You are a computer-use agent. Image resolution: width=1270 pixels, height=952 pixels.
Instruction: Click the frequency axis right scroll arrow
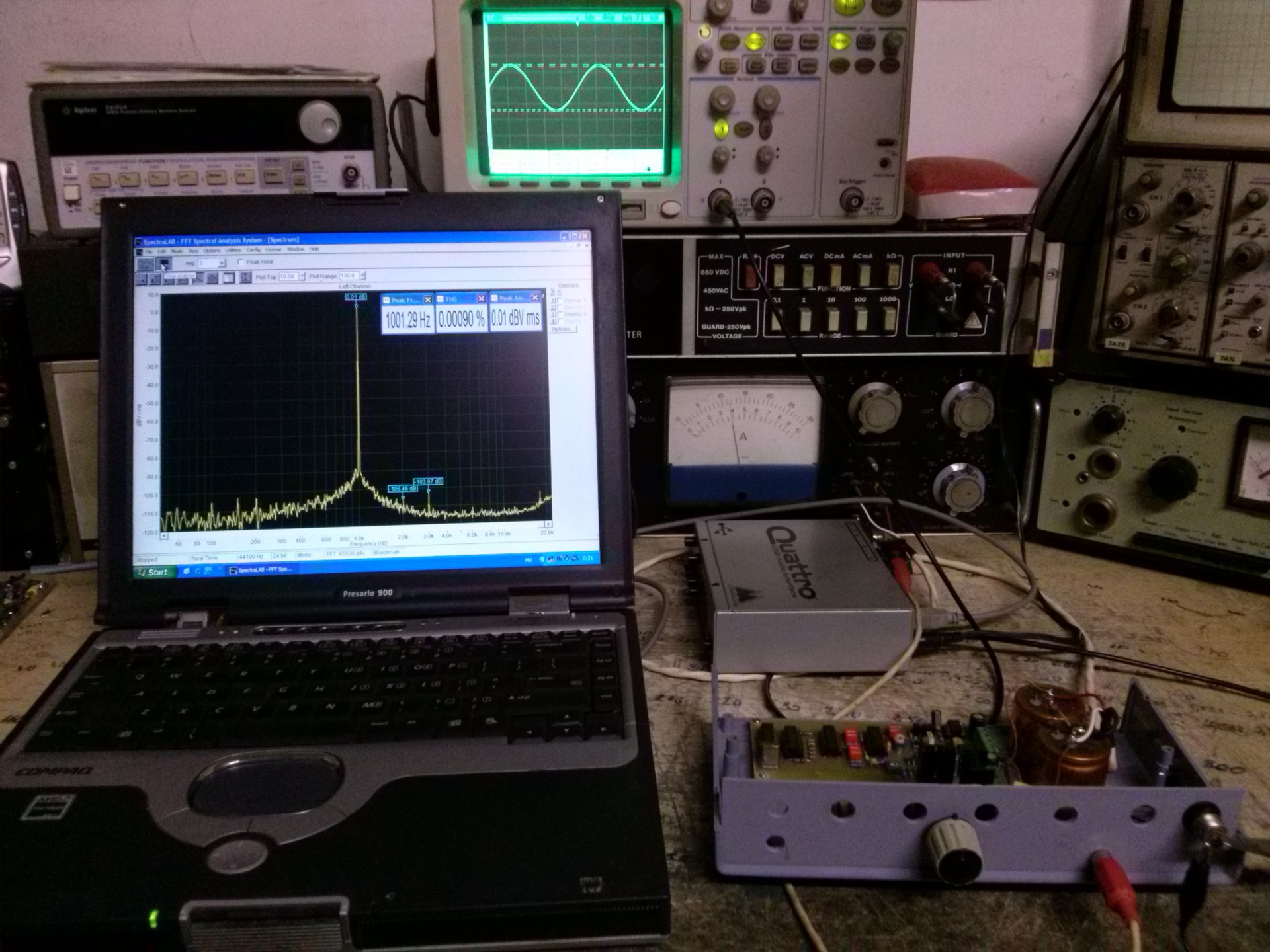pyautogui.click(x=548, y=524)
